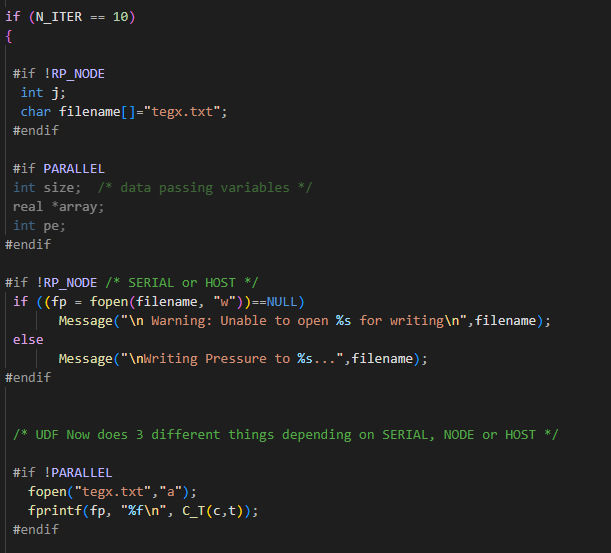Click the 'UDF Now does 3 different things' comment
The width and height of the screenshot is (611, 553).
pyautogui.click(x=286, y=434)
